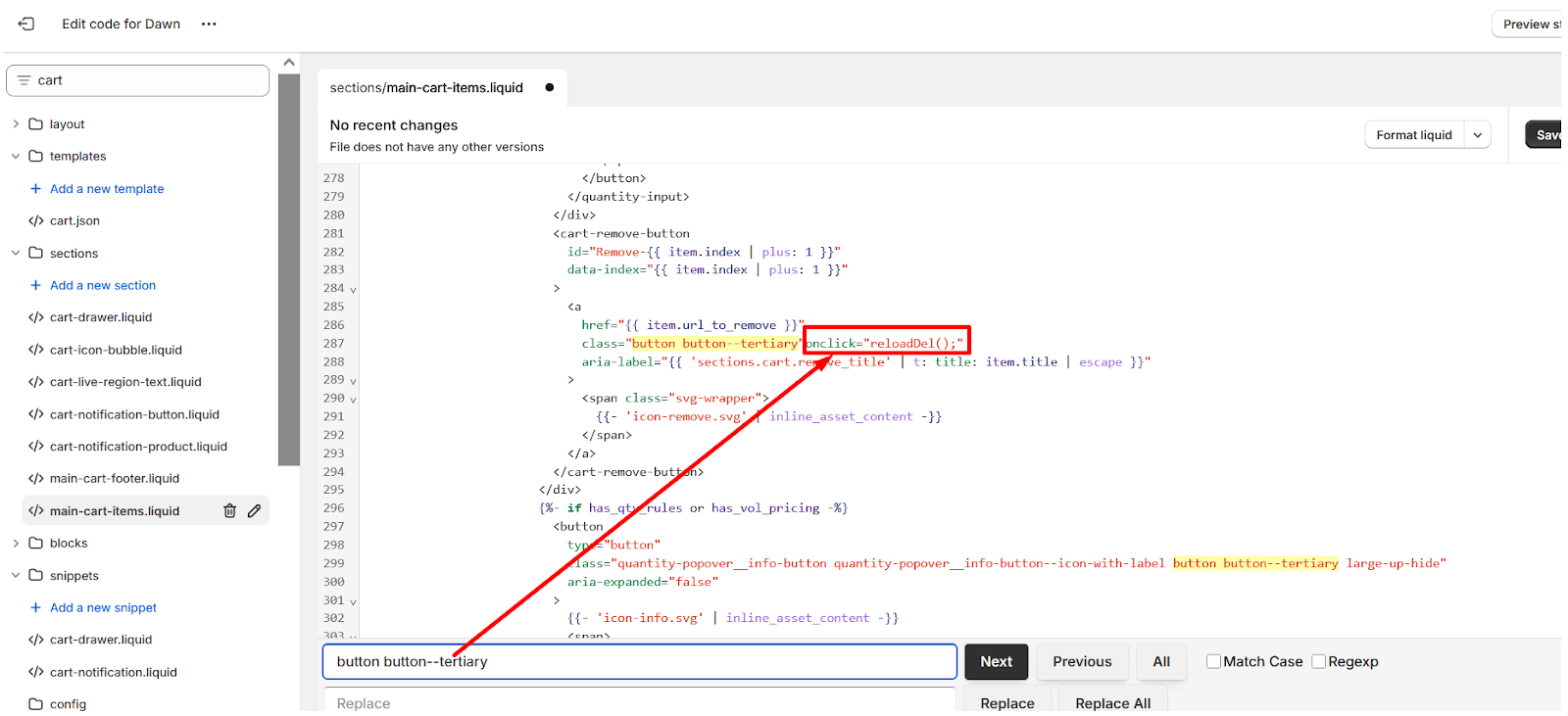Click the Next search button
The height and width of the screenshot is (716, 1568).
coord(996,661)
